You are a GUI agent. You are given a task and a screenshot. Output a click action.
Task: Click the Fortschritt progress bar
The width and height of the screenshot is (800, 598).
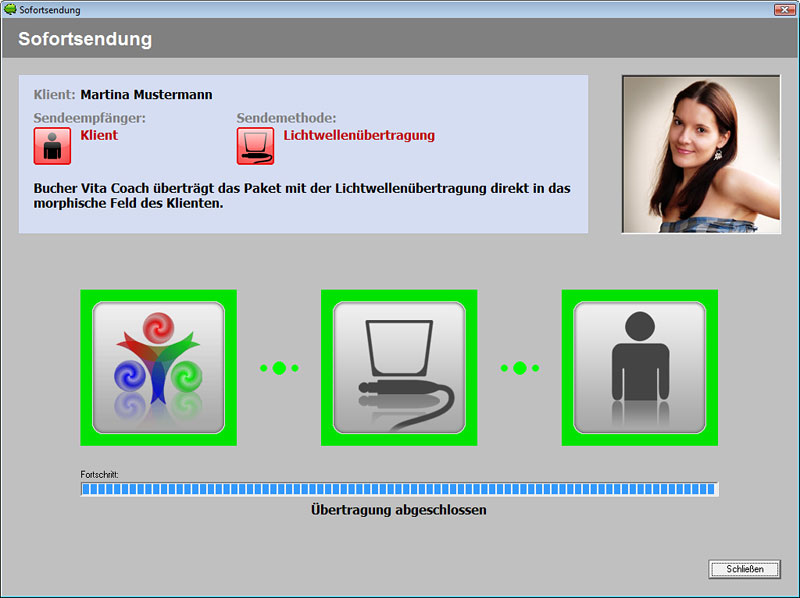tap(399, 489)
